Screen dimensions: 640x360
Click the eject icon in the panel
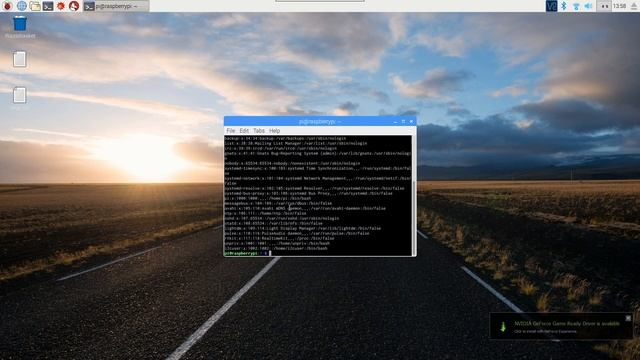(x=634, y=6)
